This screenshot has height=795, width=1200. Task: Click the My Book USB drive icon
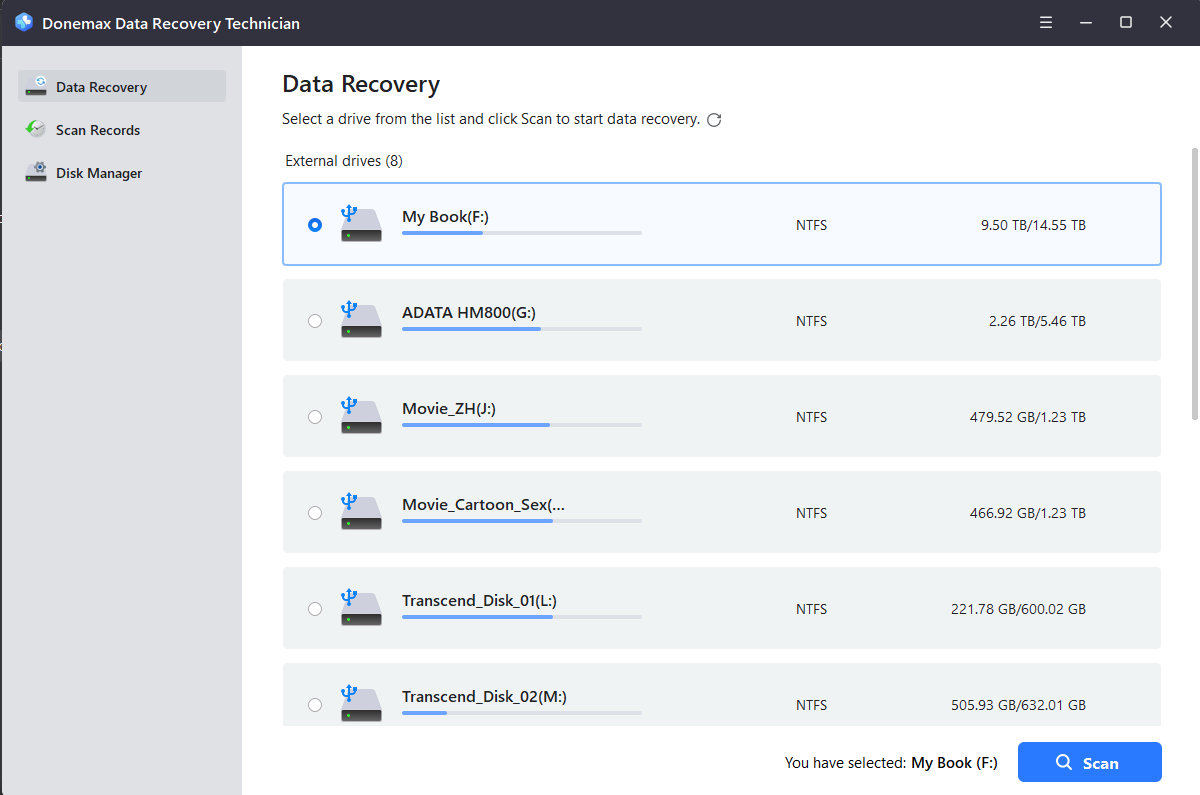(360, 224)
